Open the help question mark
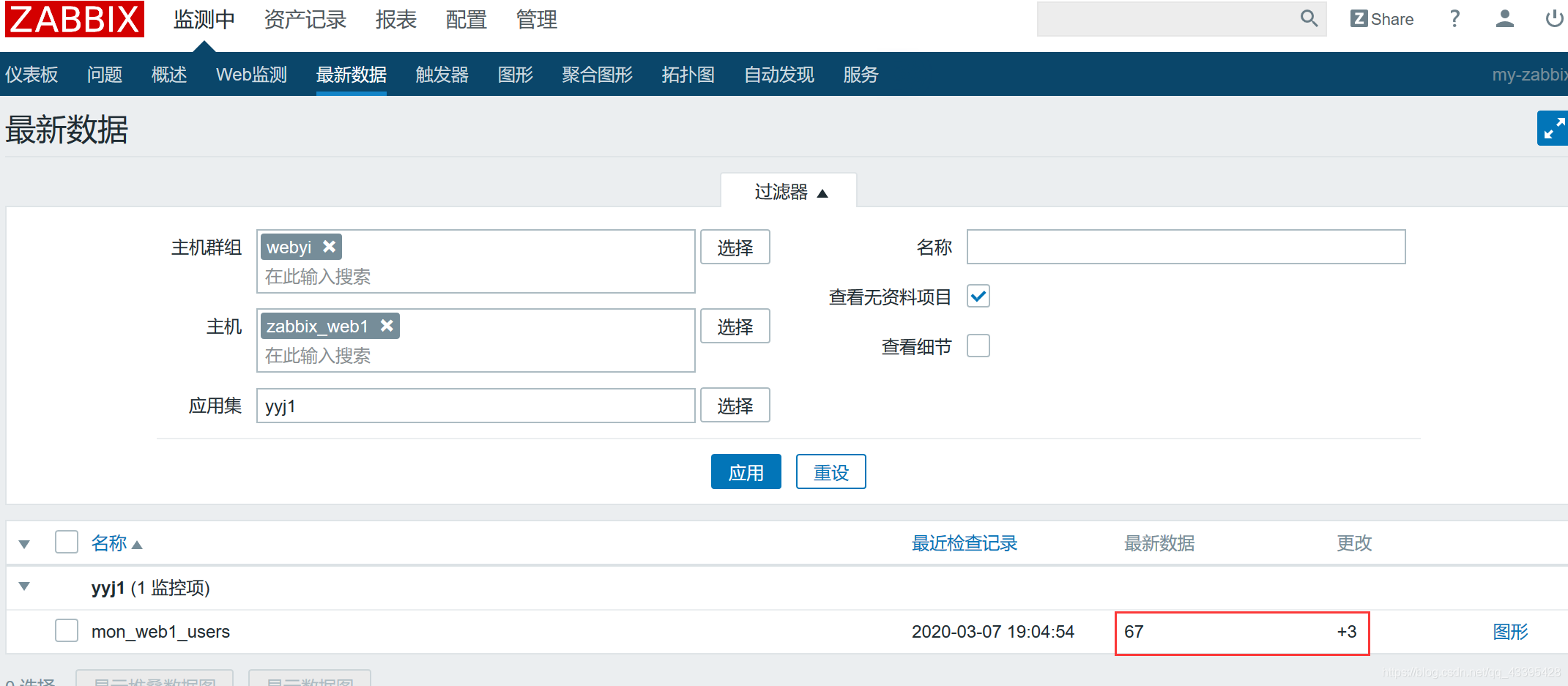The height and width of the screenshot is (686, 1568). point(1454,19)
